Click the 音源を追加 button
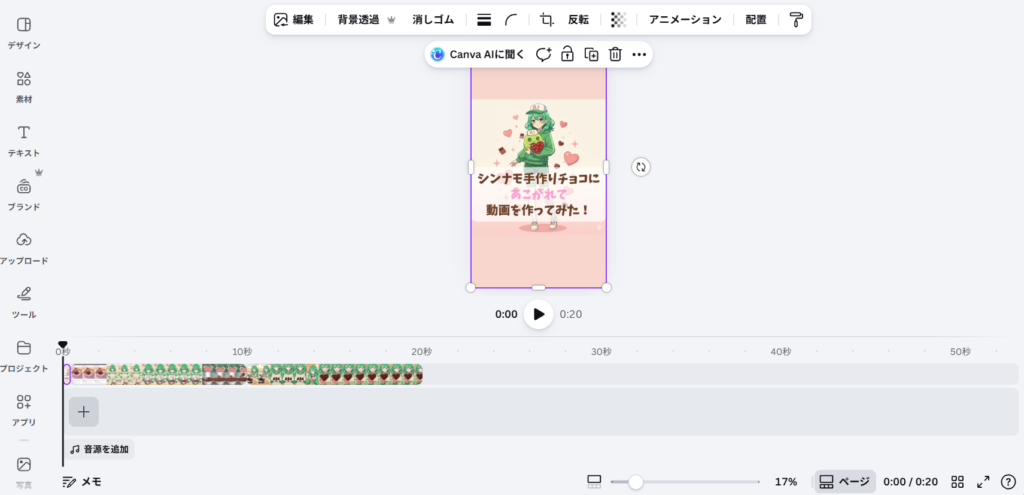1024x495 pixels. (x=100, y=450)
